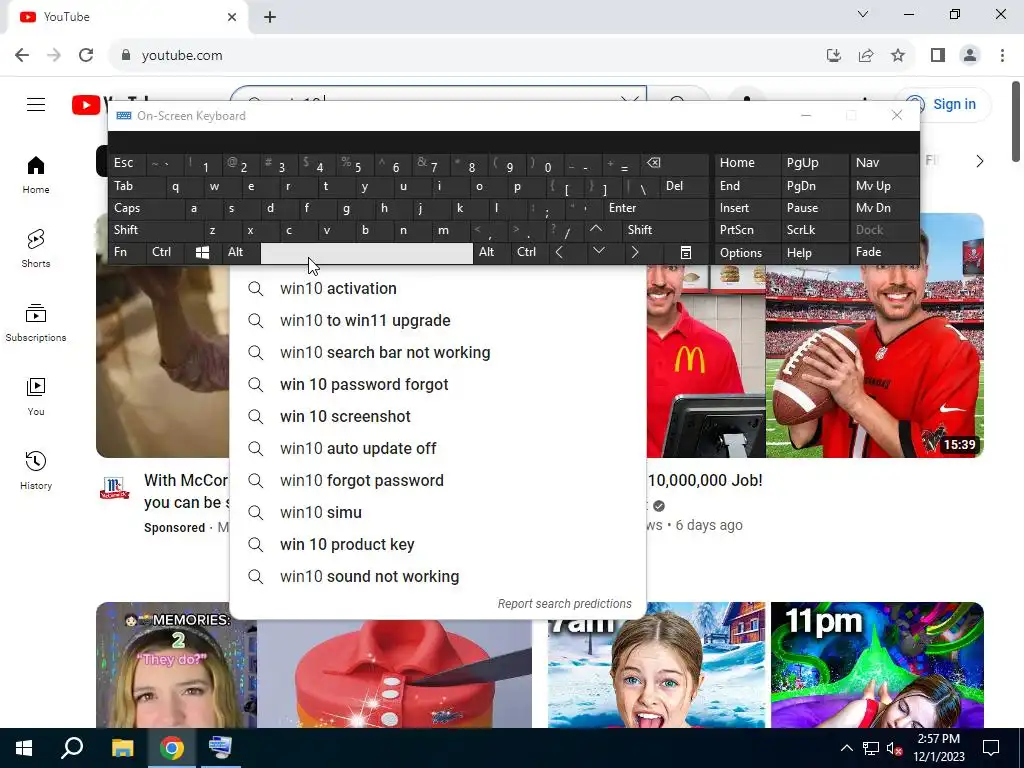Click the page vertical scrollbar

click(1016, 121)
